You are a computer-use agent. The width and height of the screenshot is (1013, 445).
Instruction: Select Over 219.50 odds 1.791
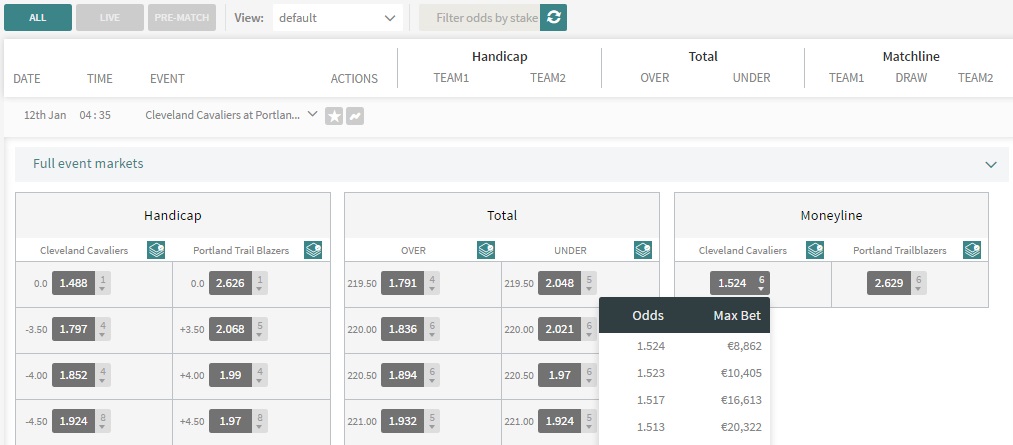click(x=402, y=283)
